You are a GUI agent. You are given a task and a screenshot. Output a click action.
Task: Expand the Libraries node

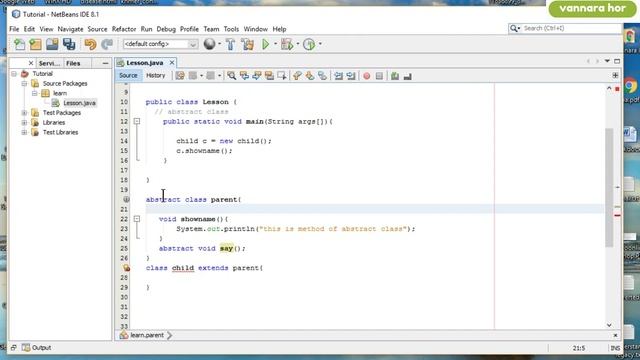[x=24, y=122]
